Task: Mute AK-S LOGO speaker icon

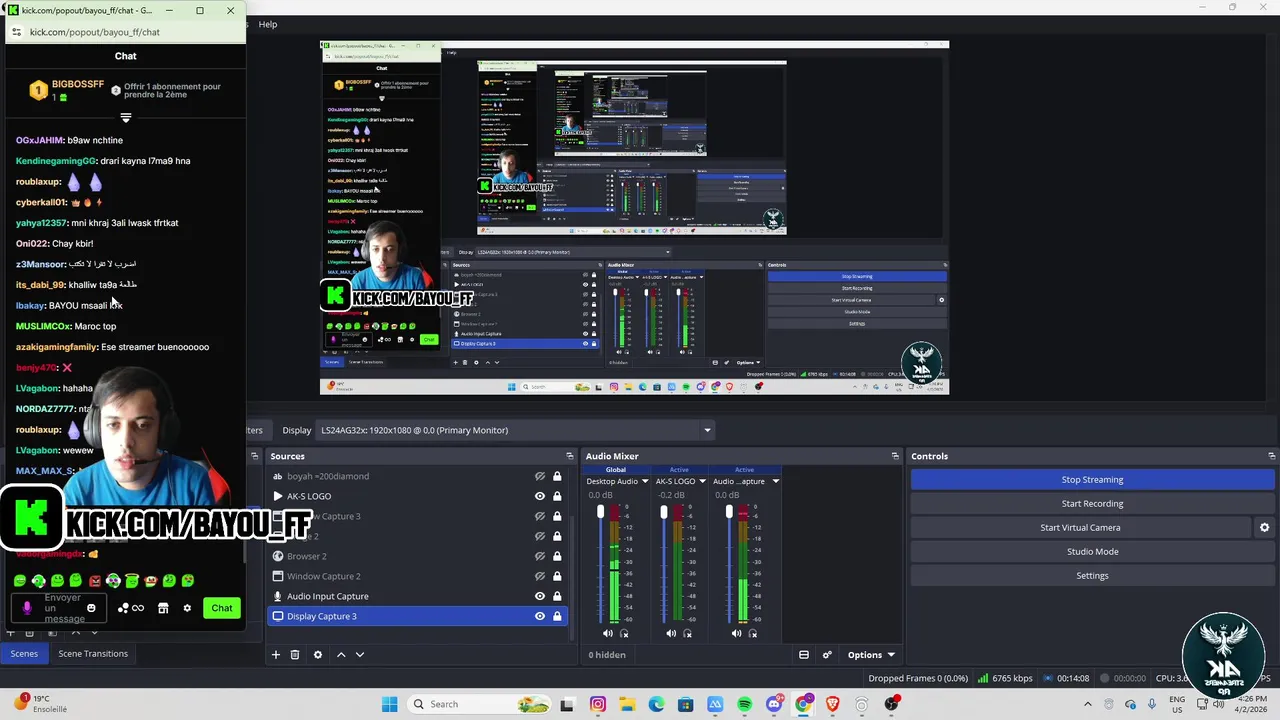Action: coord(671,633)
